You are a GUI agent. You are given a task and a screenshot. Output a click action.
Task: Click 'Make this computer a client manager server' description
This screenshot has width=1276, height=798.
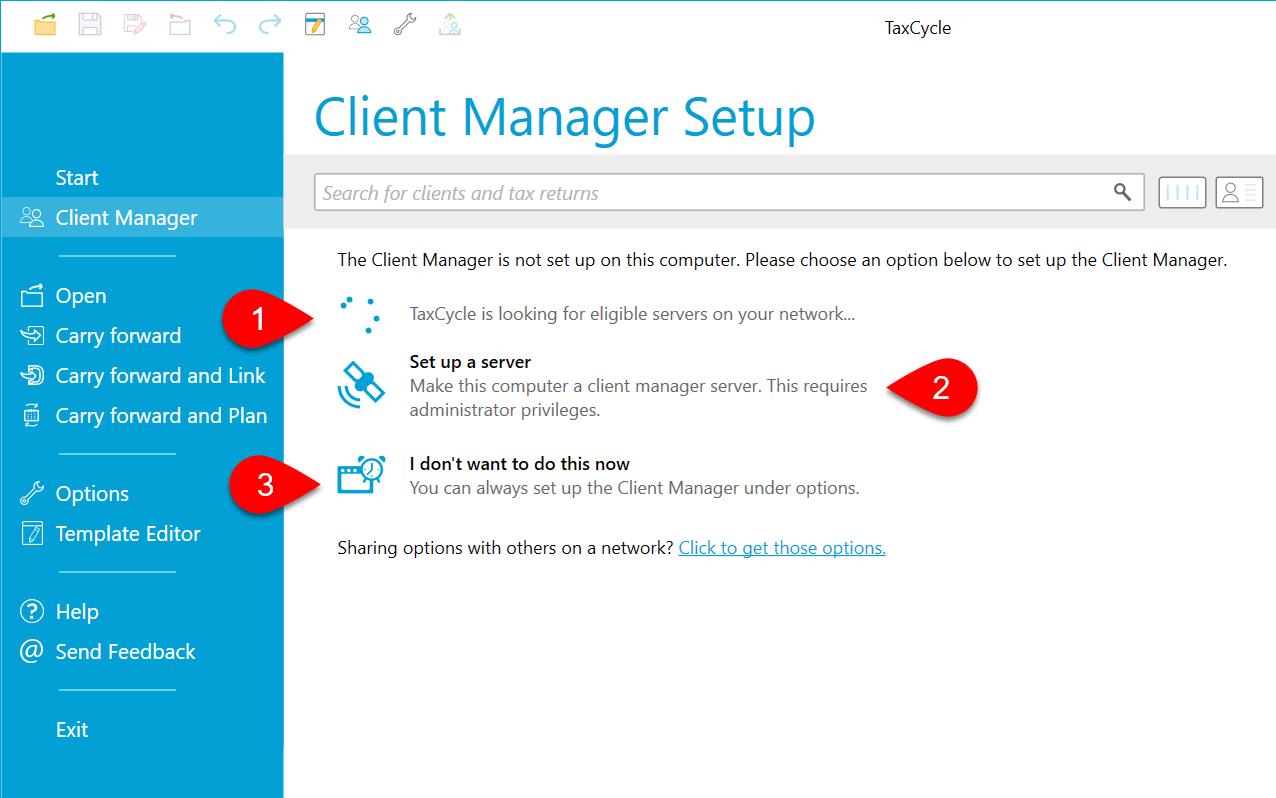(638, 398)
